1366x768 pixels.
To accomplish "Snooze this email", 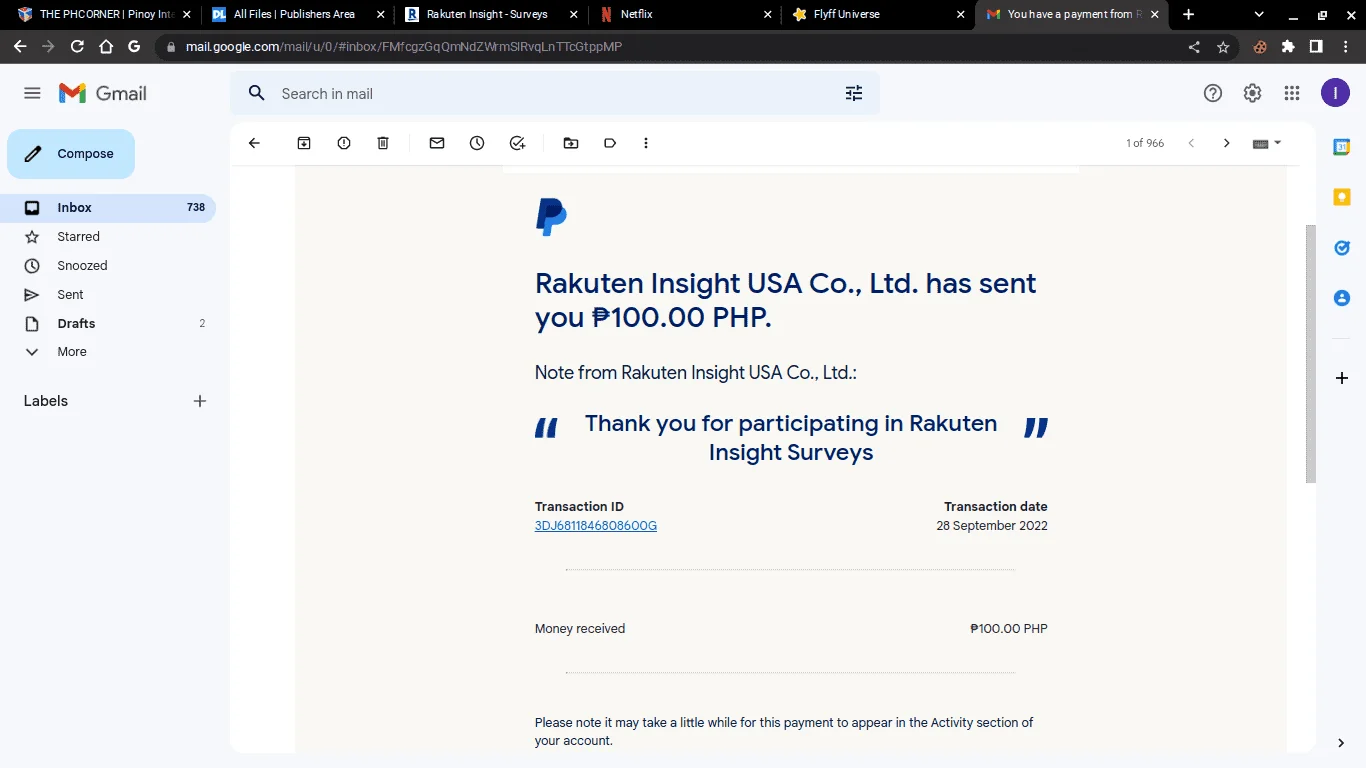I will pyautogui.click(x=477, y=143).
